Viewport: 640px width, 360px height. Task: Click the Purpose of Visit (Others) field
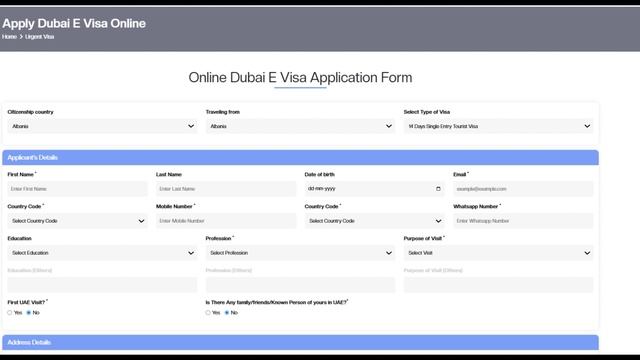point(498,285)
